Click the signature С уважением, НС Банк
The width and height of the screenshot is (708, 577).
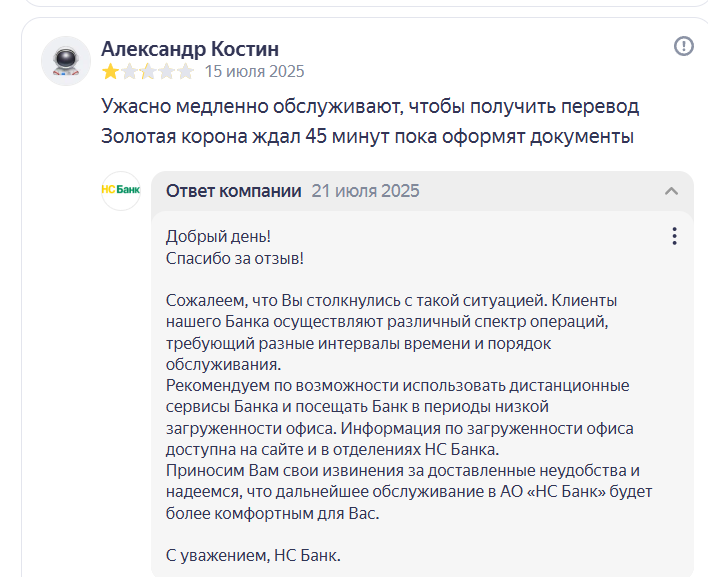click(x=253, y=555)
